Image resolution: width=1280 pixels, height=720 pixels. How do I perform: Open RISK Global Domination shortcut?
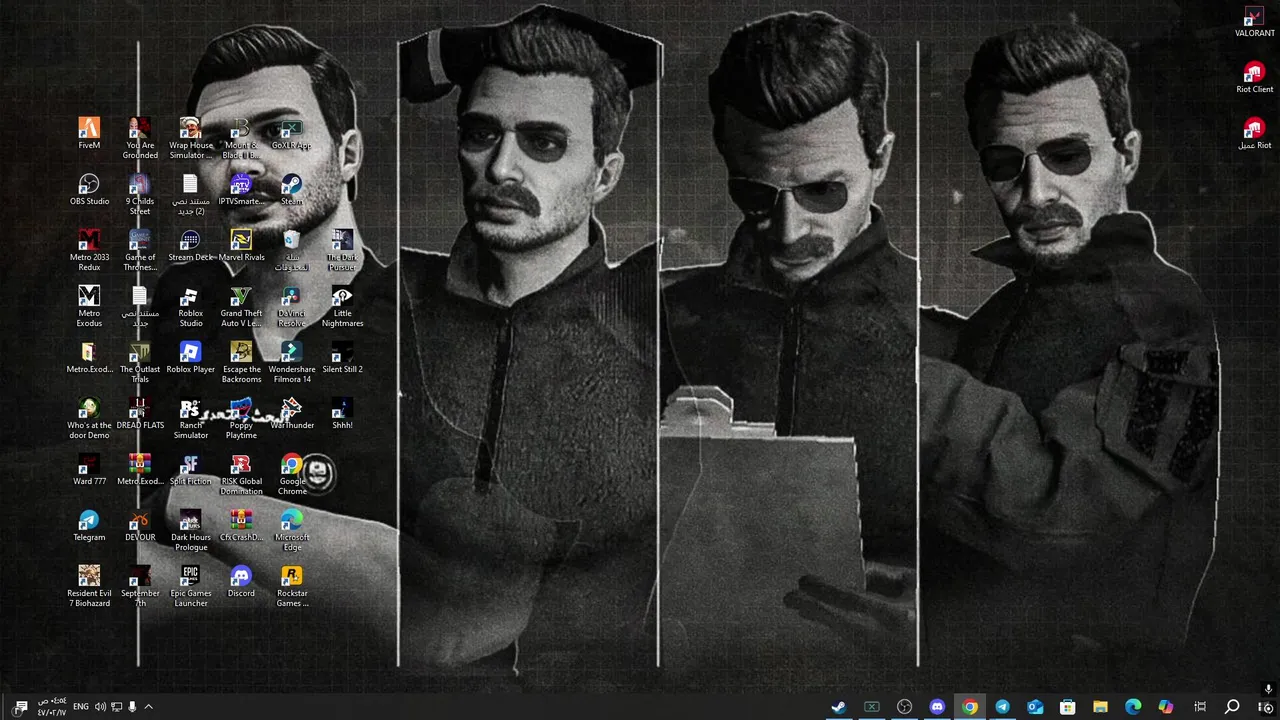coord(241,474)
